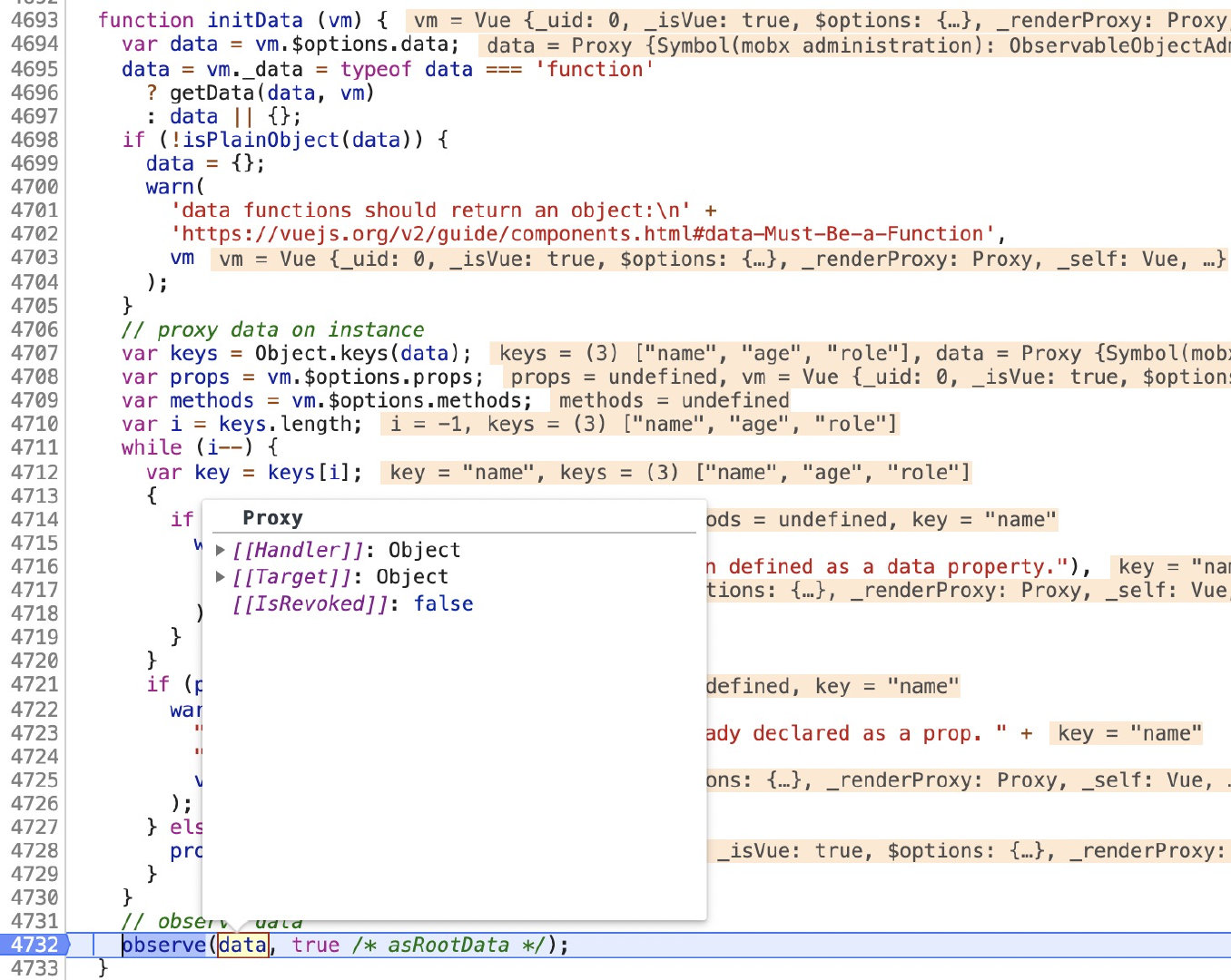Set a breakpoint on line number 4710
1231x980 pixels.
point(34,424)
